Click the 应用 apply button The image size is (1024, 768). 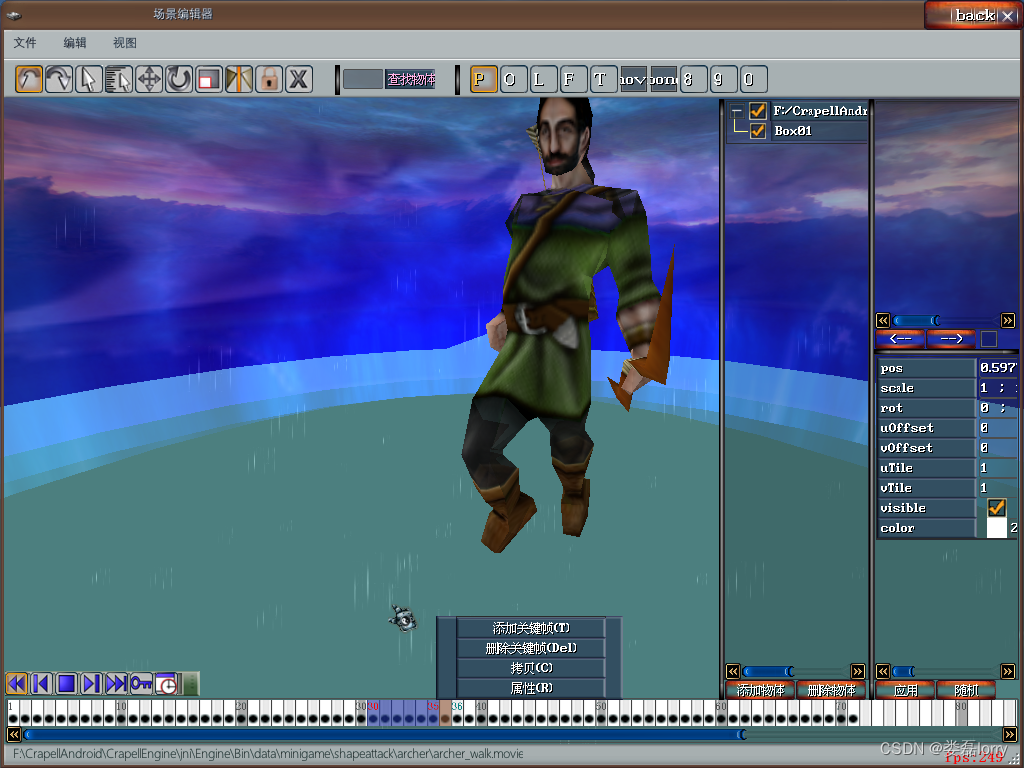click(x=905, y=690)
